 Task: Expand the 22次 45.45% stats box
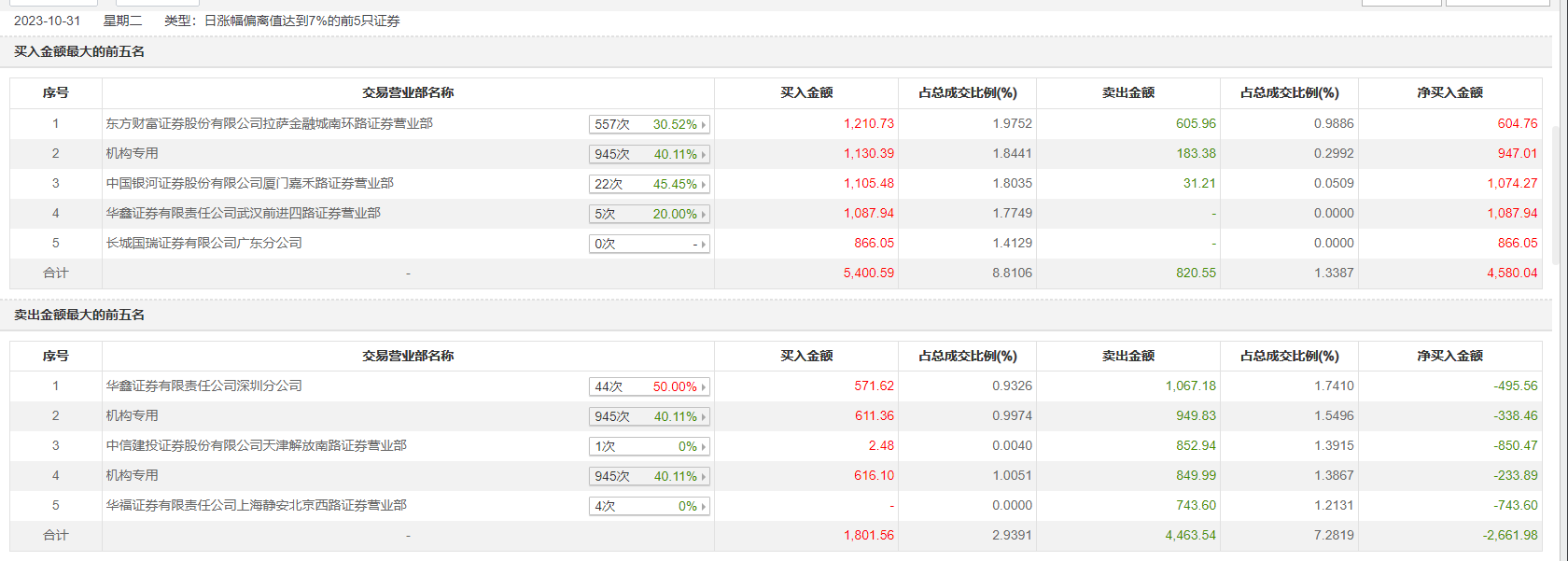650,184
